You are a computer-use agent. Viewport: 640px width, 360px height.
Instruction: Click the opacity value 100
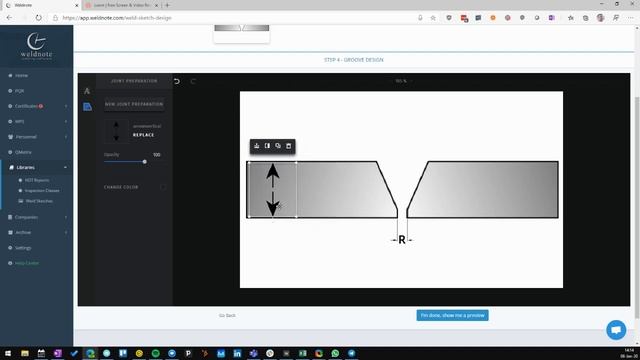[x=157, y=155]
